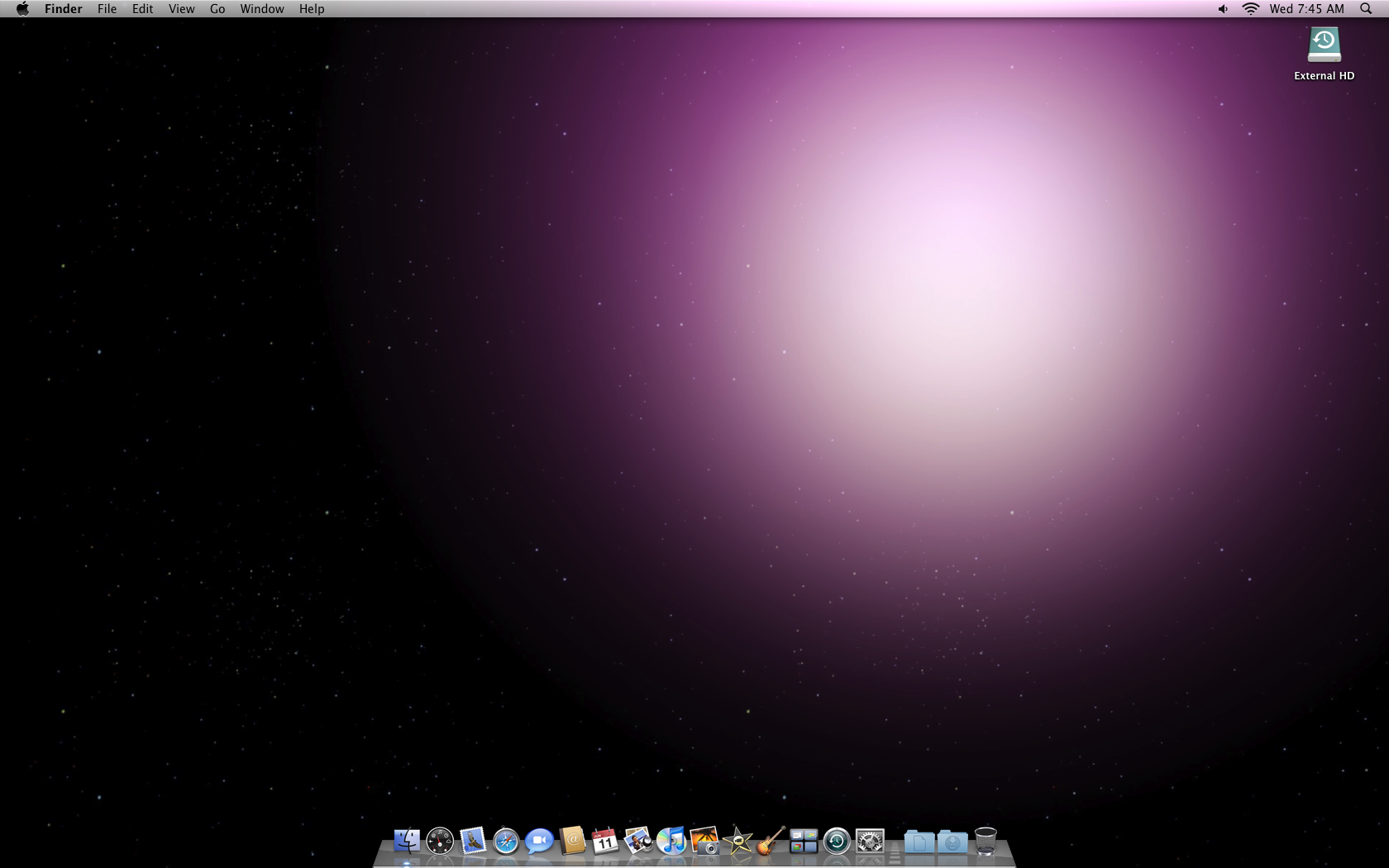Activate Spaces from the Dock
This screenshot has width=1389, height=868.
click(804, 842)
